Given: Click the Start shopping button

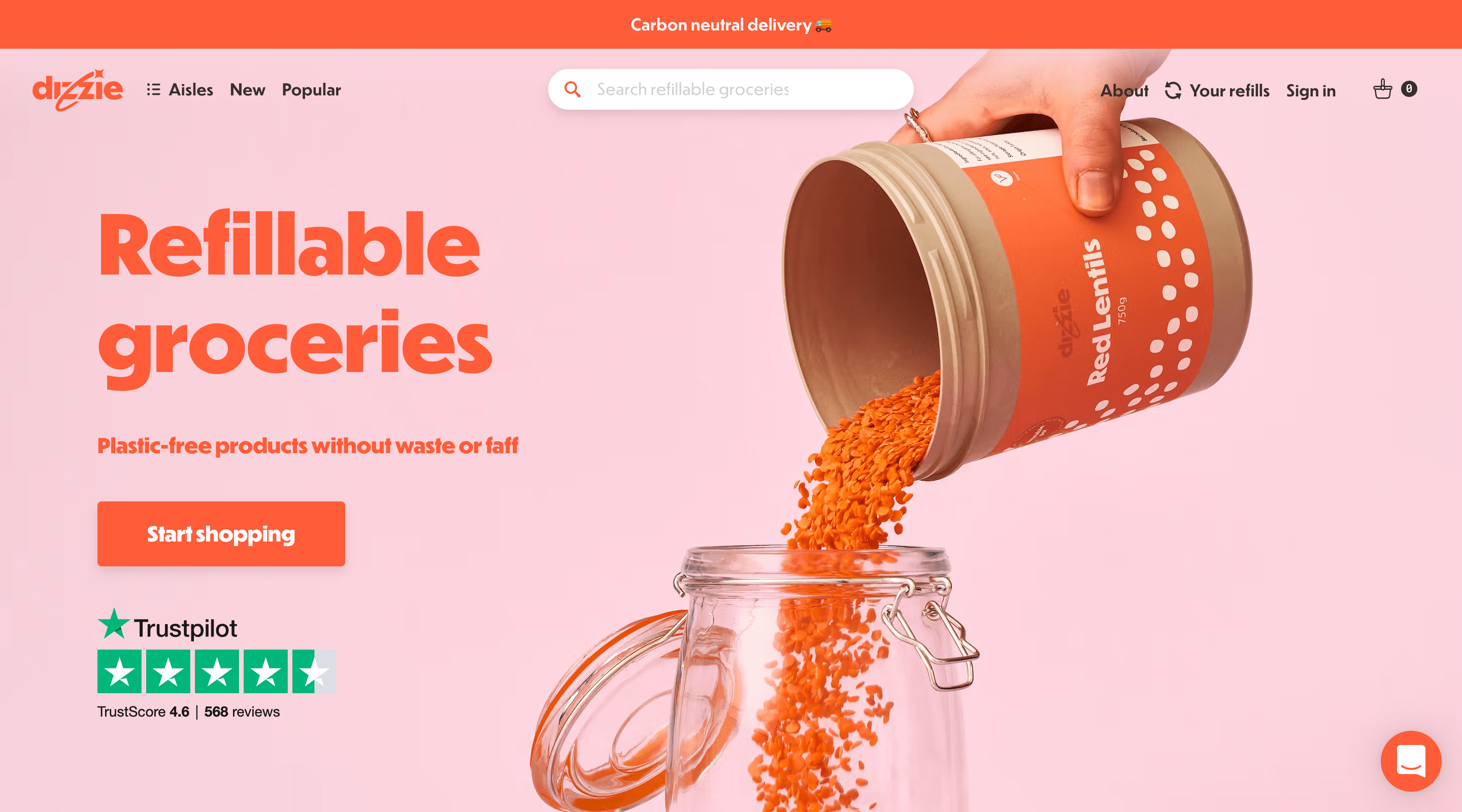Looking at the screenshot, I should (x=221, y=534).
